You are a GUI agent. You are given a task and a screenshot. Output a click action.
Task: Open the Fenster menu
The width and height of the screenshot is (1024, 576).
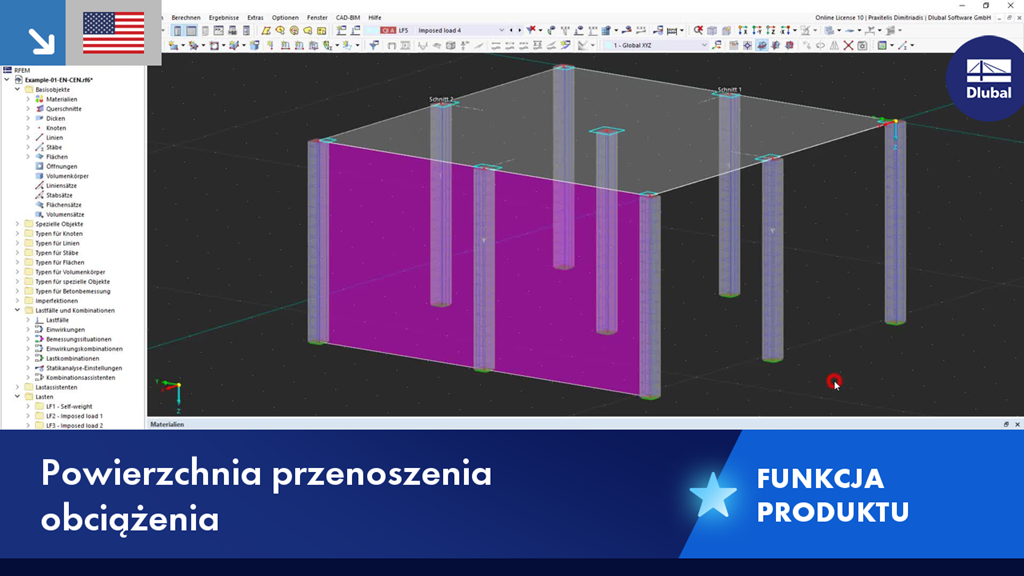pos(317,18)
